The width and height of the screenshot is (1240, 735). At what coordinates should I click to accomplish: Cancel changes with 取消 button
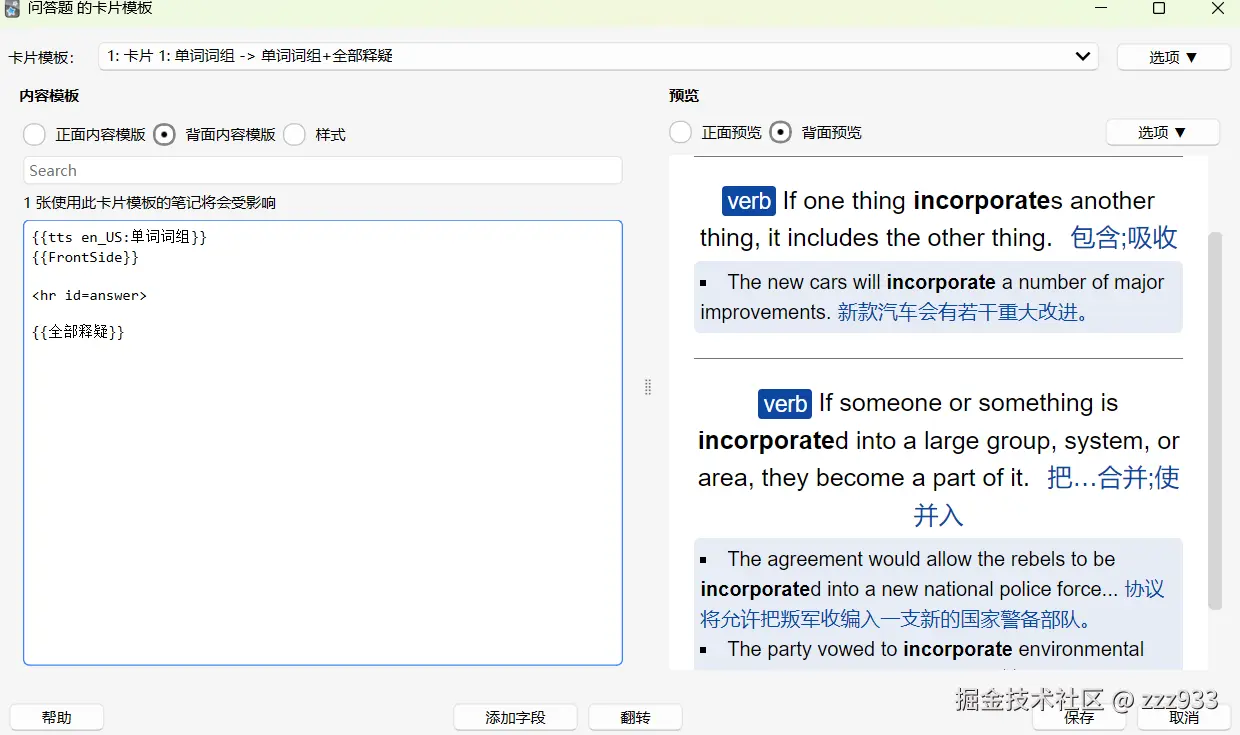tap(1184, 717)
